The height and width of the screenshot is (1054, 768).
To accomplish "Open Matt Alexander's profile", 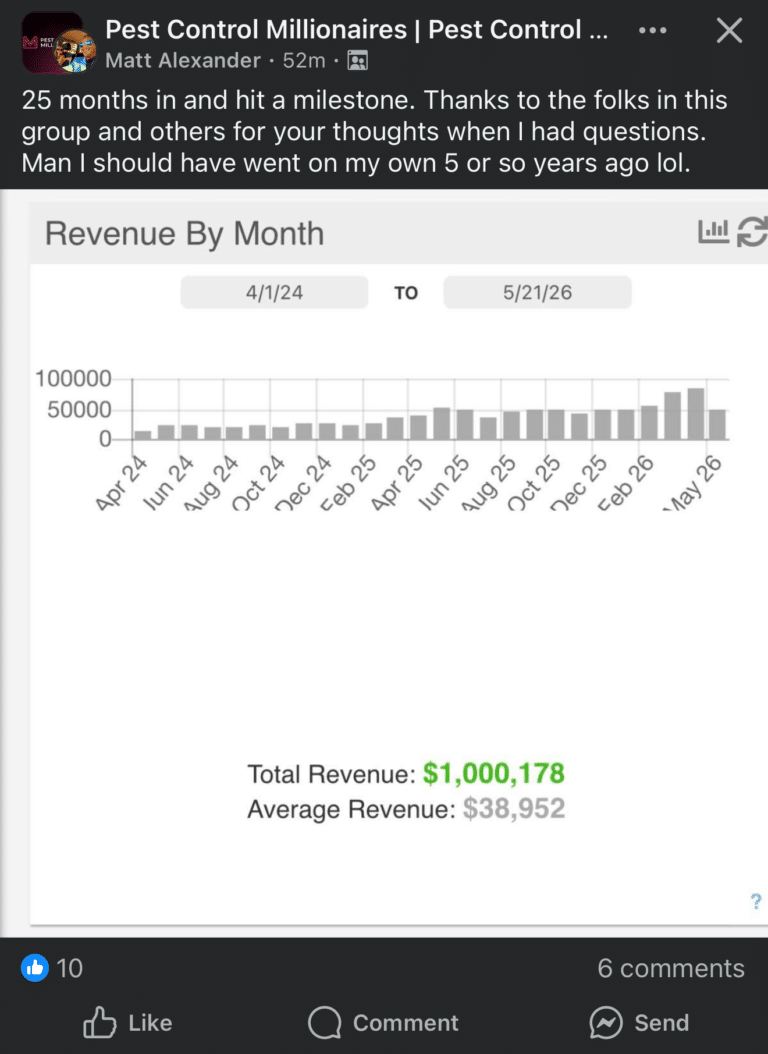I will pos(183,60).
